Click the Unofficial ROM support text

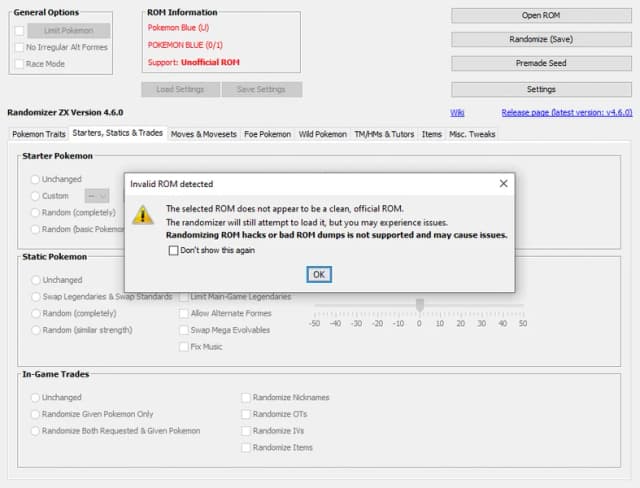coord(210,62)
